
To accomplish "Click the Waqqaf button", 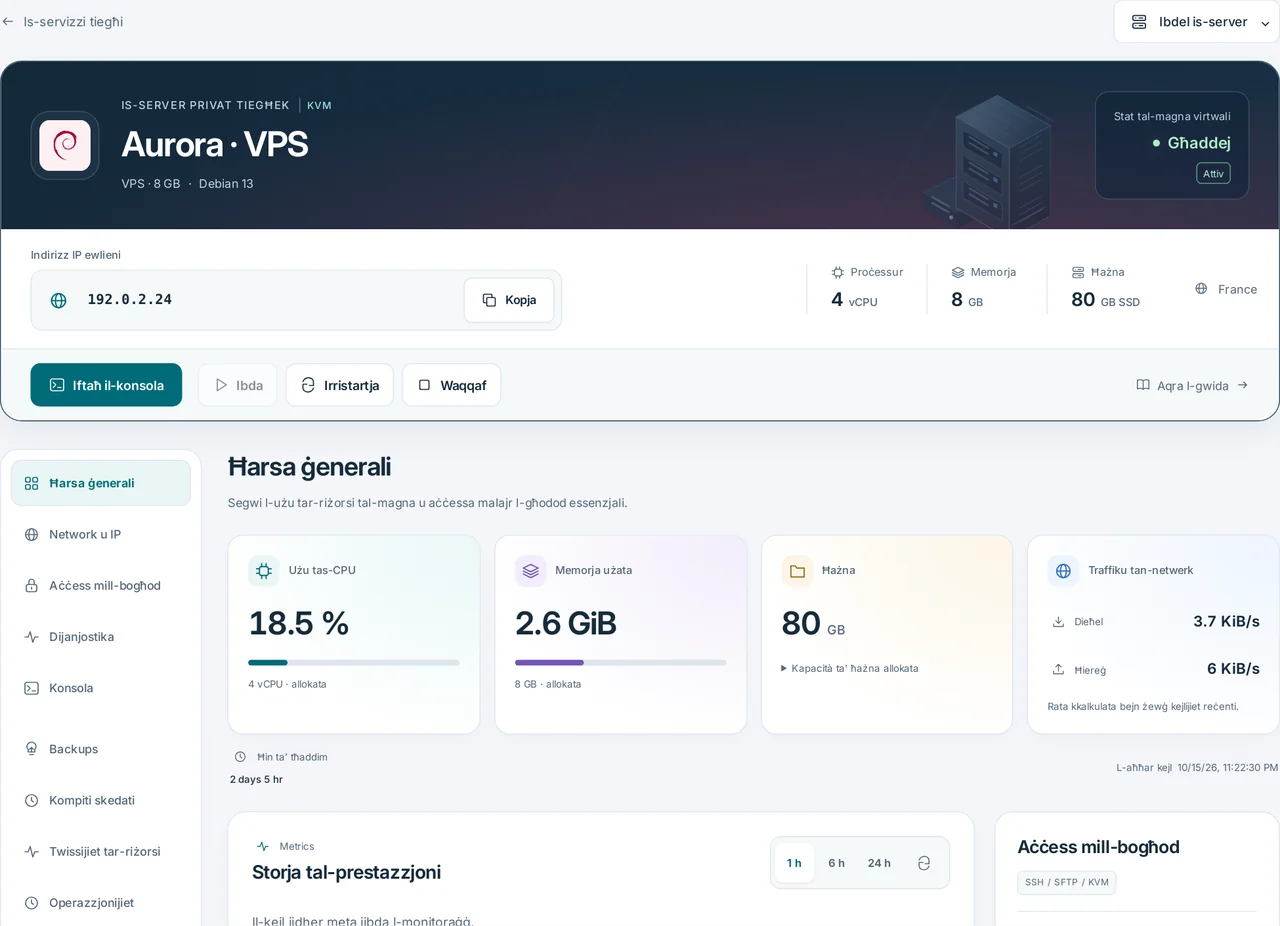I will point(452,385).
